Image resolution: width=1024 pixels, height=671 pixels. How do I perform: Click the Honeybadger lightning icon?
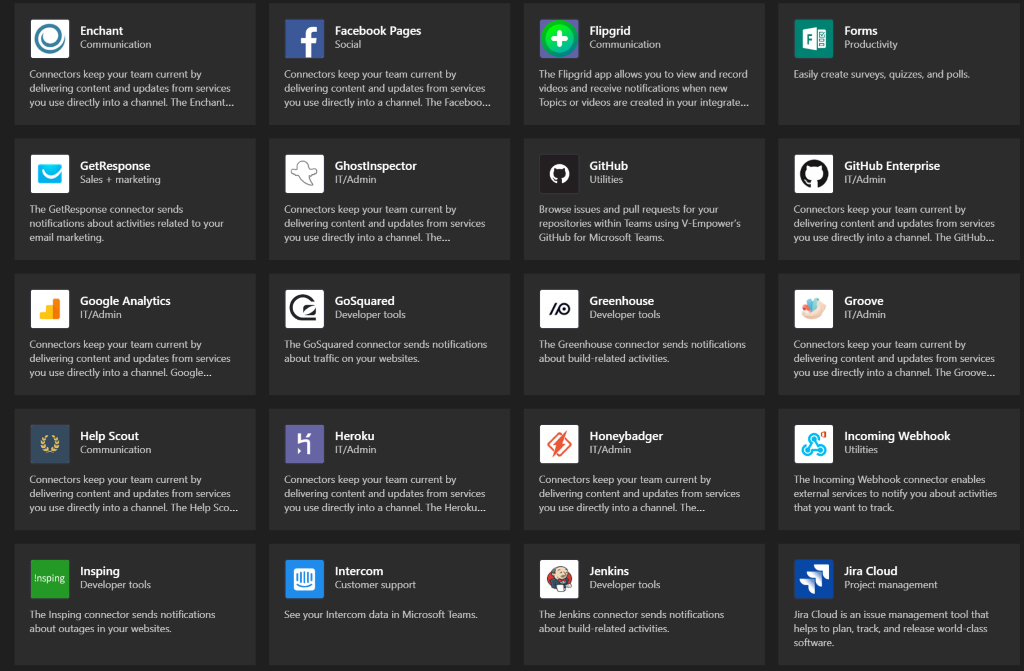(559, 444)
